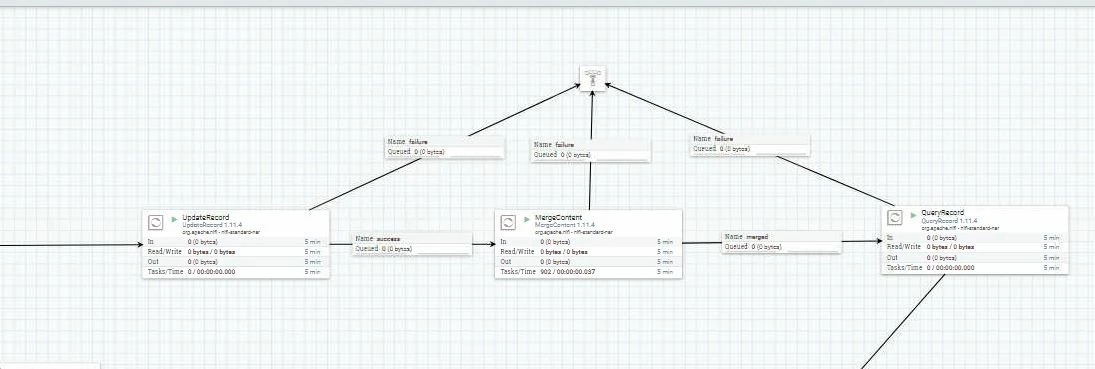Click the Out row of UpdateRecord
The height and width of the screenshot is (369, 1095).
coord(236,261)
